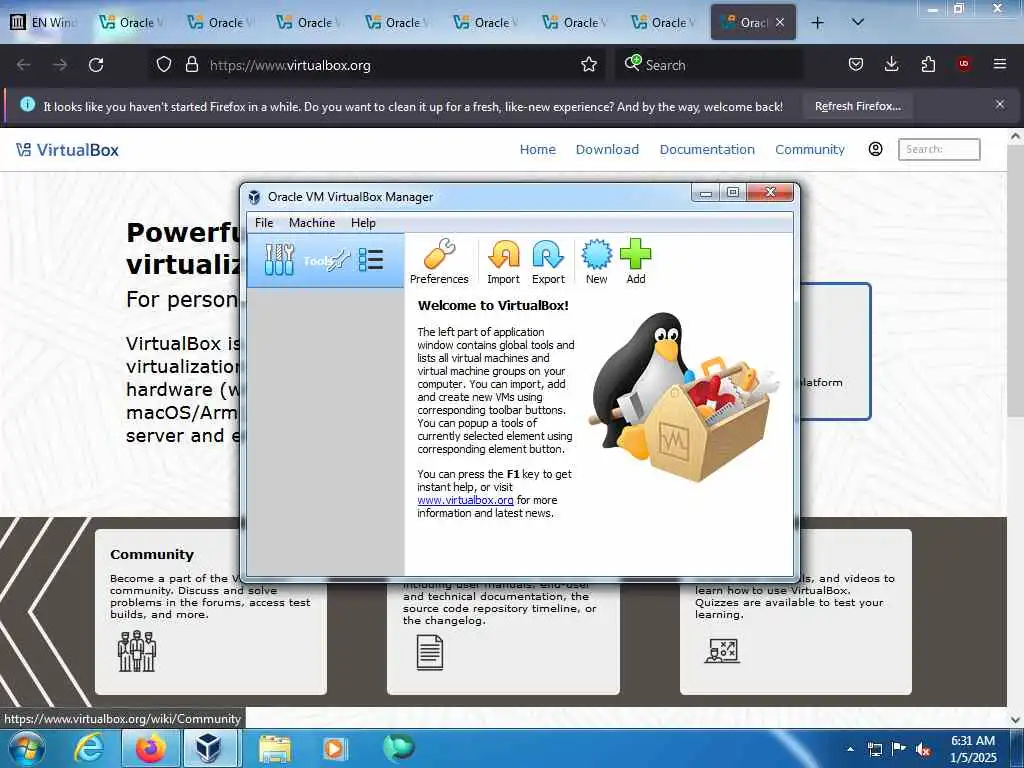Click the document icon in documentation card
Viewport: 1024px width, 768px height.
coord(430,652)
